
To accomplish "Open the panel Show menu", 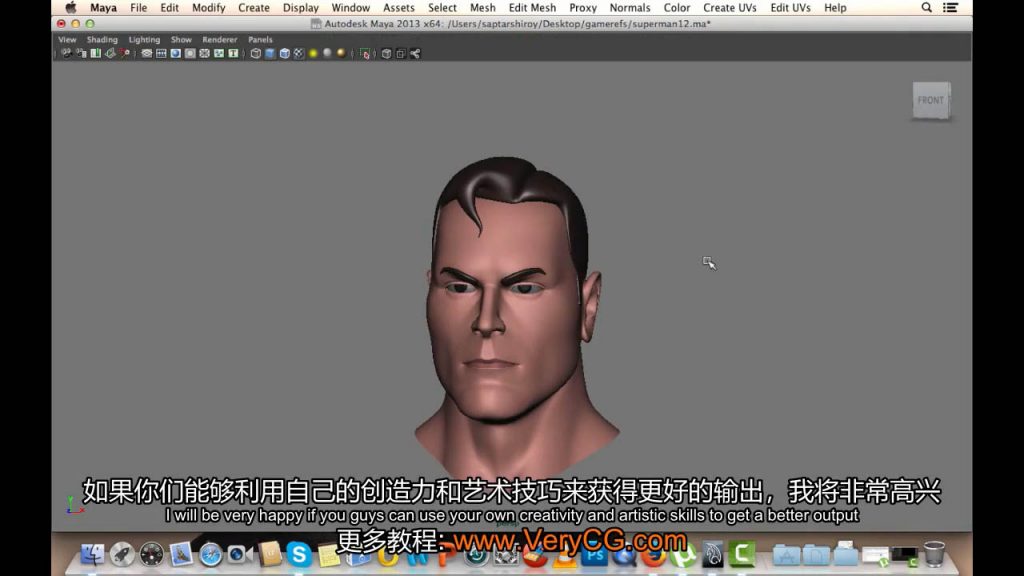I will (181, 40).
